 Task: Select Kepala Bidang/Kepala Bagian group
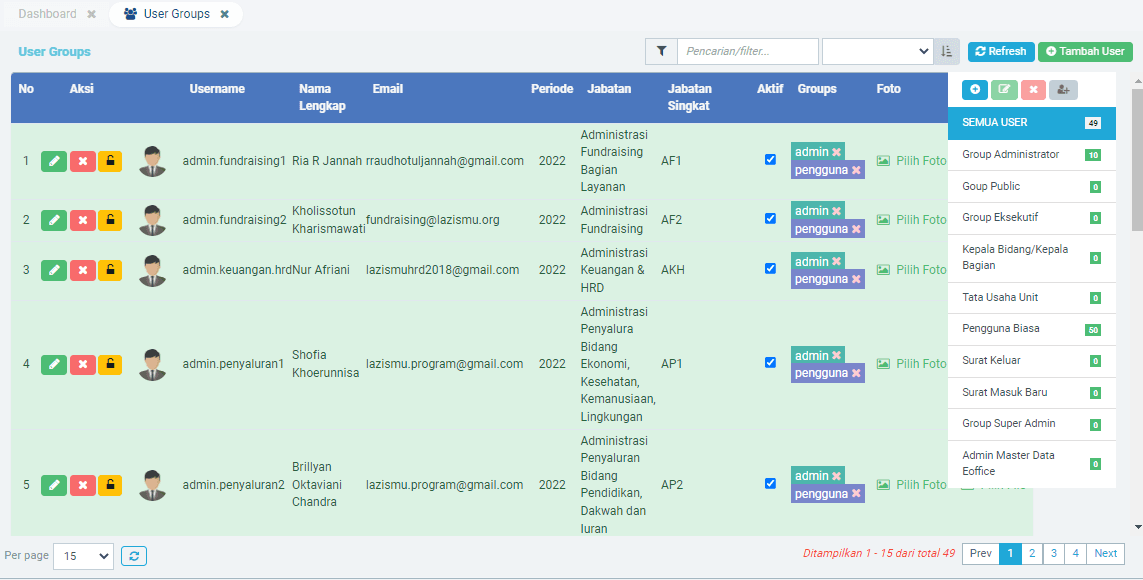point(1031,258)
